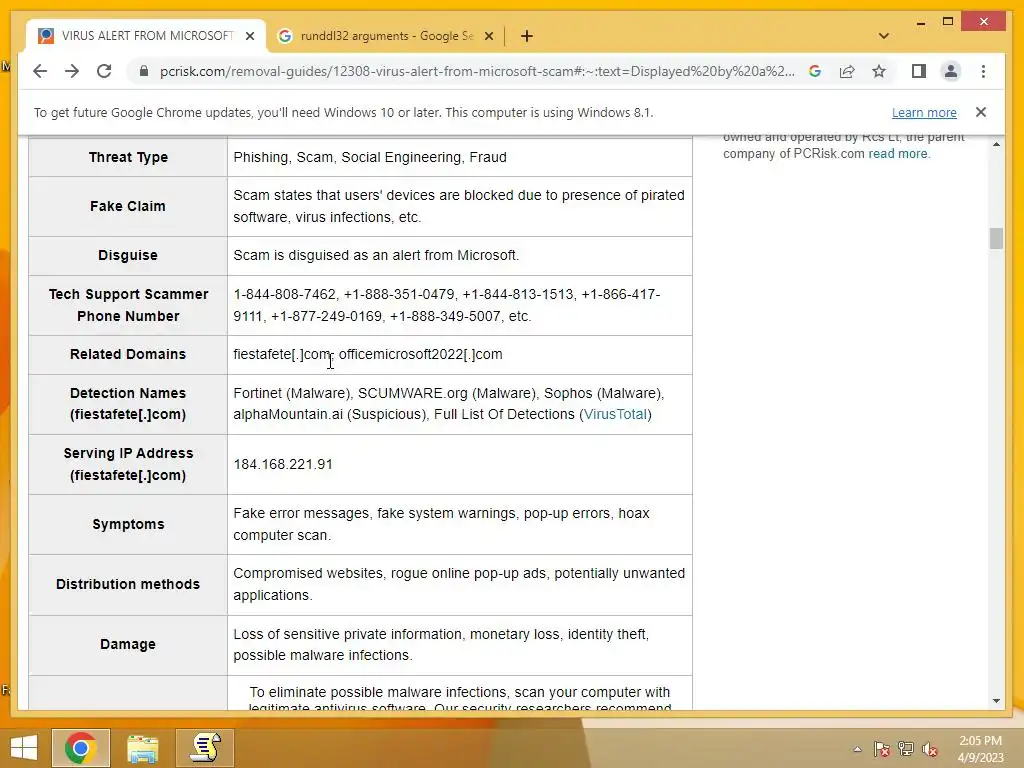The height and width of the screenshot is (768, 1024).
Task: Open the script application taskbar icon
Action: pos(205,748)
